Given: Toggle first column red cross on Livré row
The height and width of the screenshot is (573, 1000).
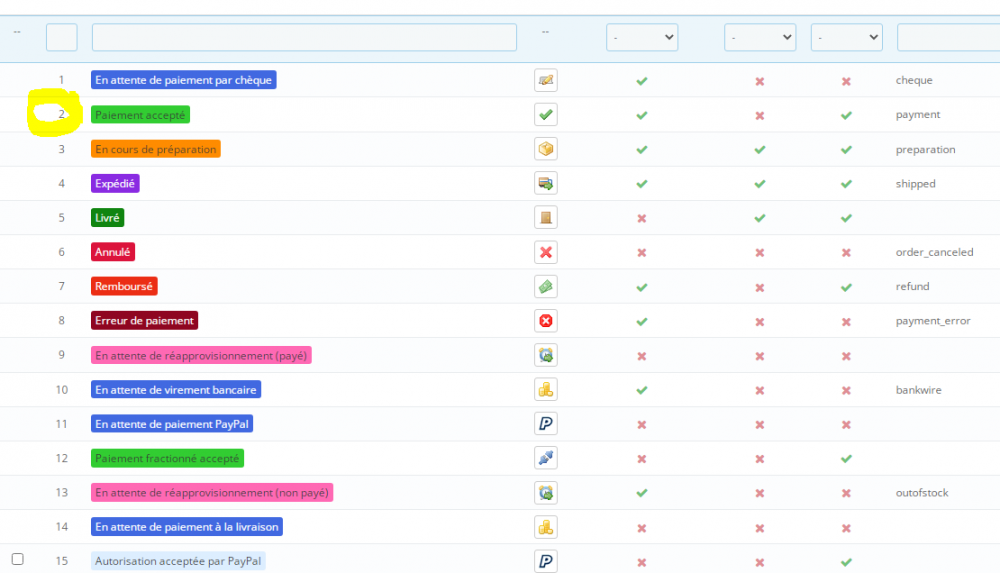Looking at the screenshot, I should (x=642, y=218).
